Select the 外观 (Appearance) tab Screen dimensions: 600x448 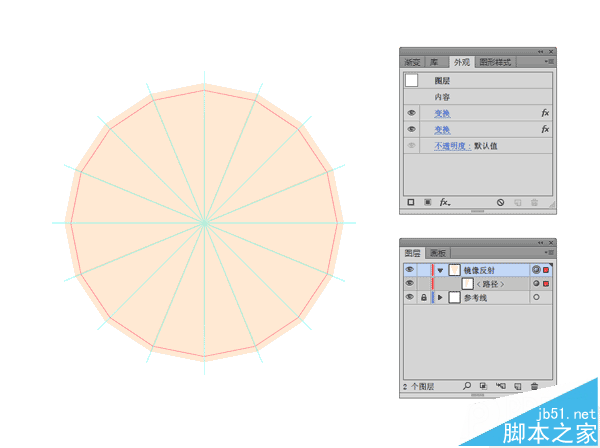461,62
